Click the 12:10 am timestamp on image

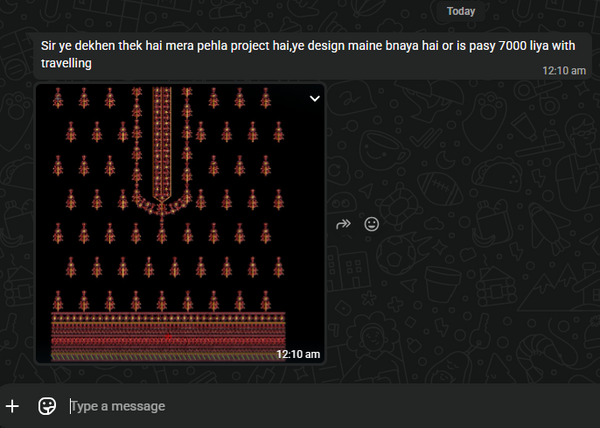pos(298,354)
